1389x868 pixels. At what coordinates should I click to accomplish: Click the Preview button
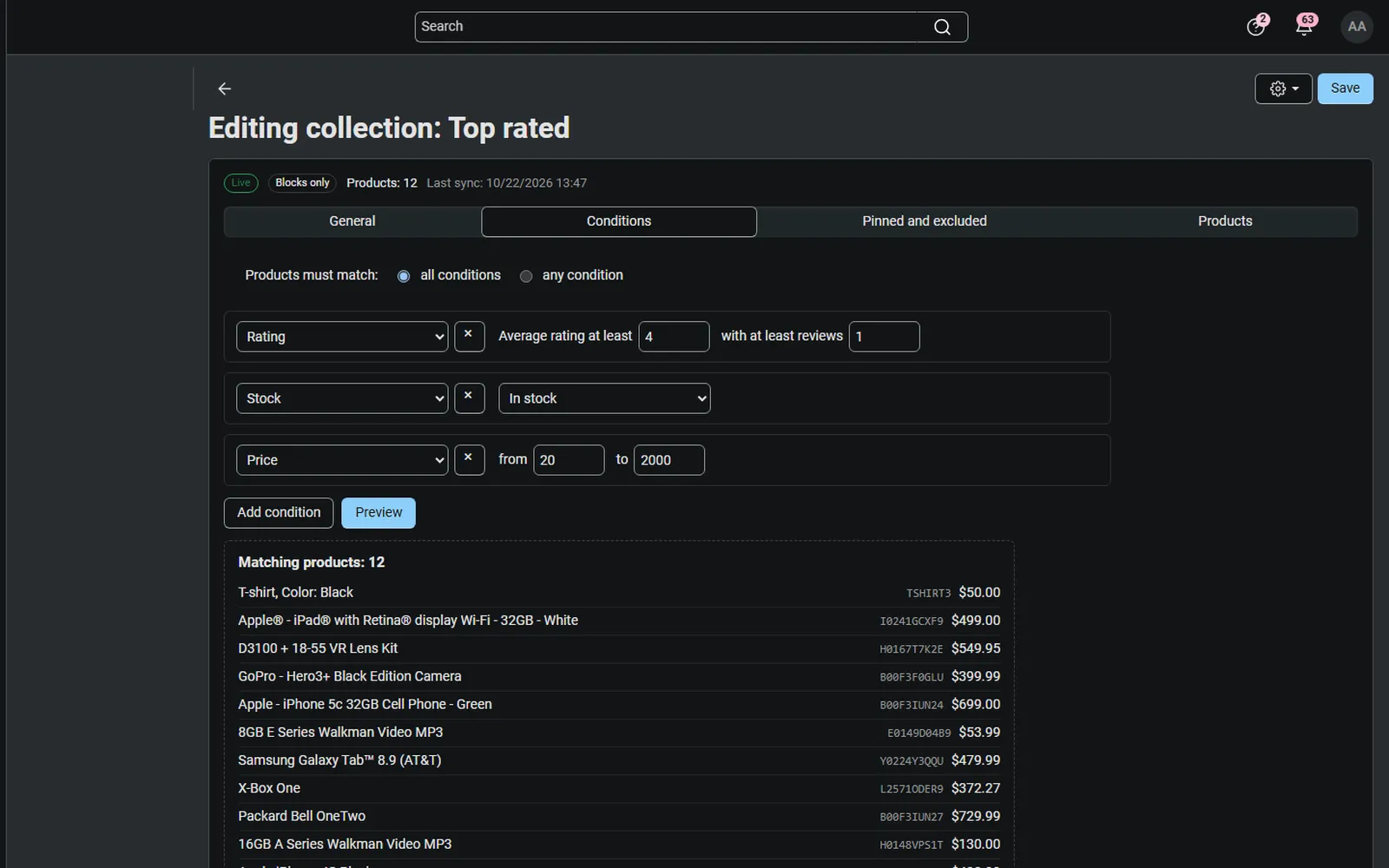point(379,512)
